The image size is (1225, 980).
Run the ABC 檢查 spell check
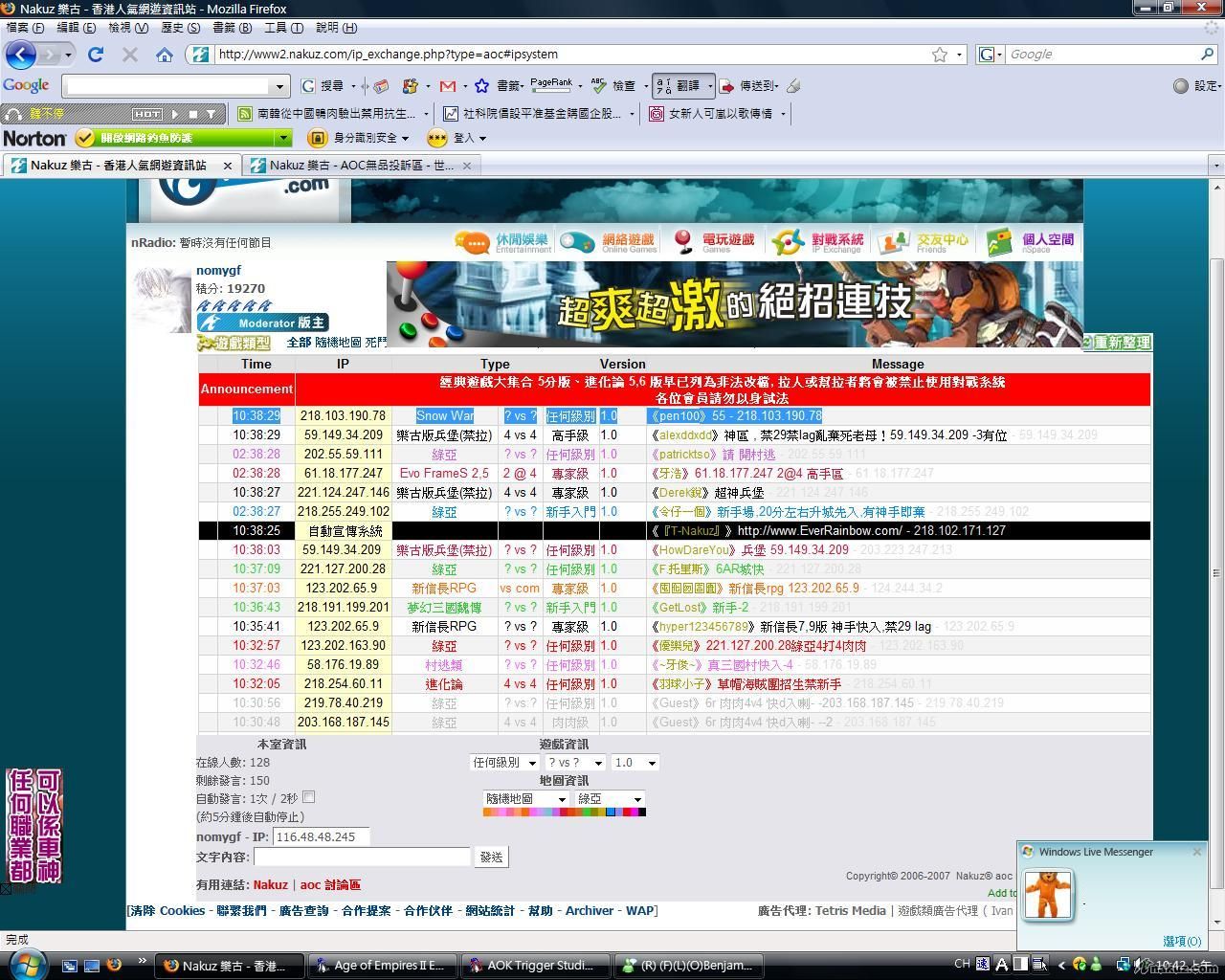pos(613,86)
